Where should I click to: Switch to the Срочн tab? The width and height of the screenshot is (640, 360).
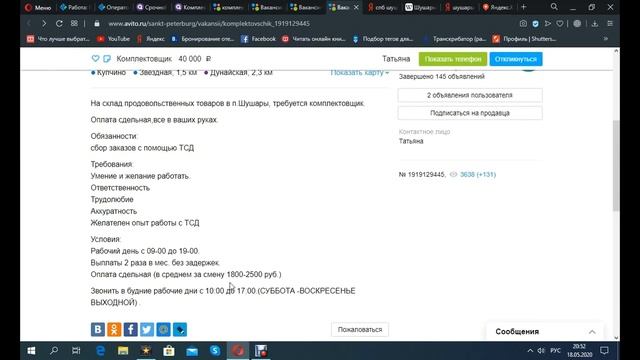pos(151,7)
